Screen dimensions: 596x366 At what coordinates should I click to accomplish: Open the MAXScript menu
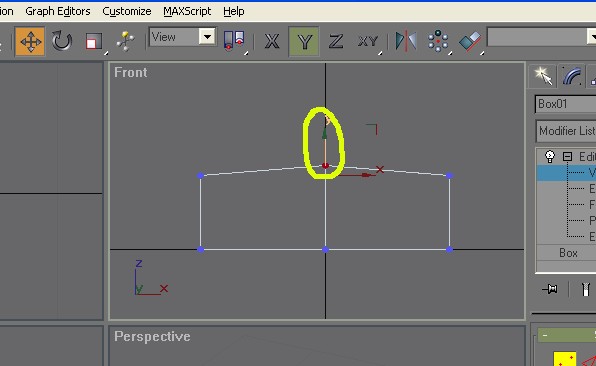pos(187,11)
